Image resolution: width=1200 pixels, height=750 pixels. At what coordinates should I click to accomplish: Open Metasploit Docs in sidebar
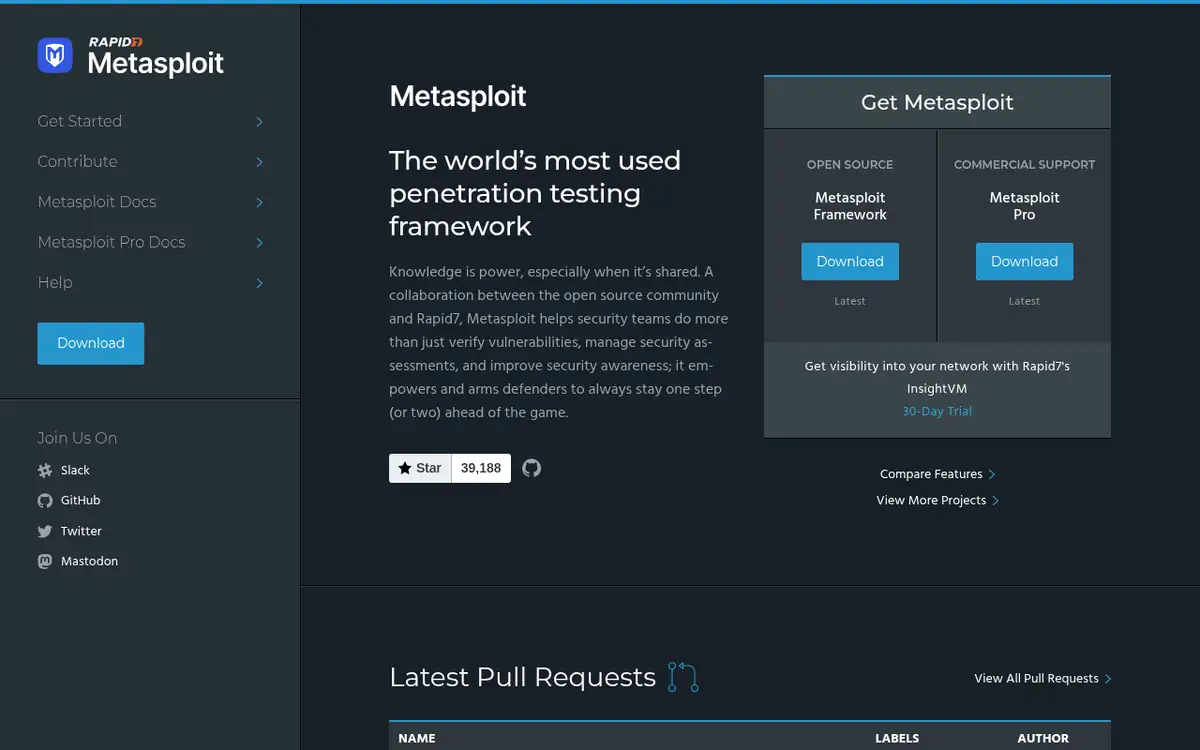(x=97, y=201)
